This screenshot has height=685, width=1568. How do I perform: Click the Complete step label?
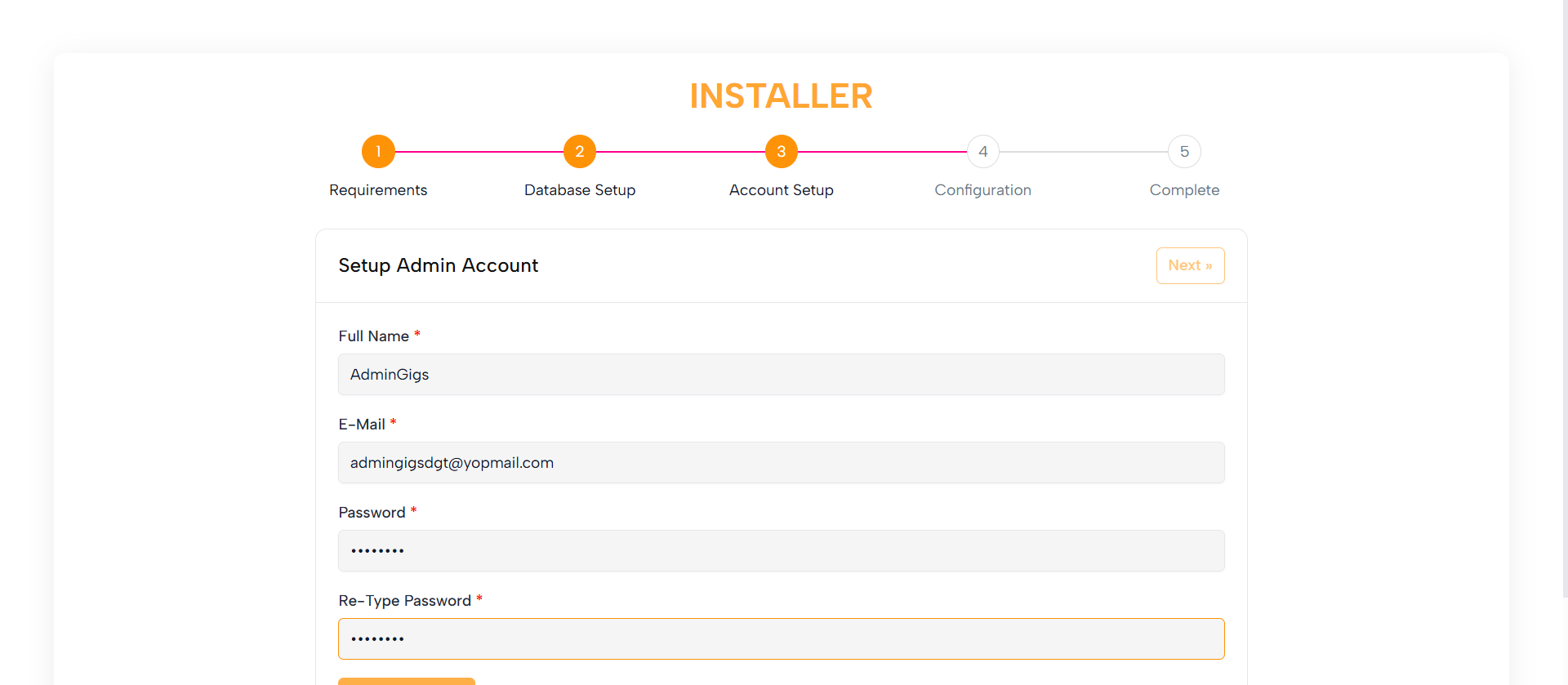[1184, 190]
